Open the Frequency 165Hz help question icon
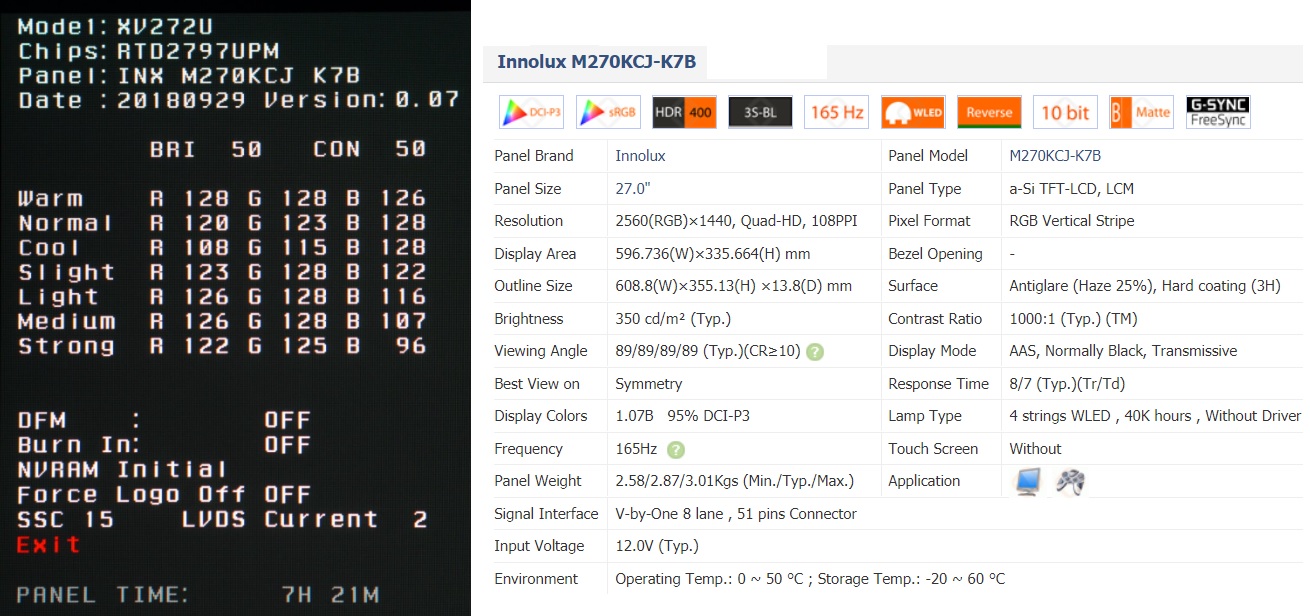Viewport: 1310px width, 616px height. [676, 449]
